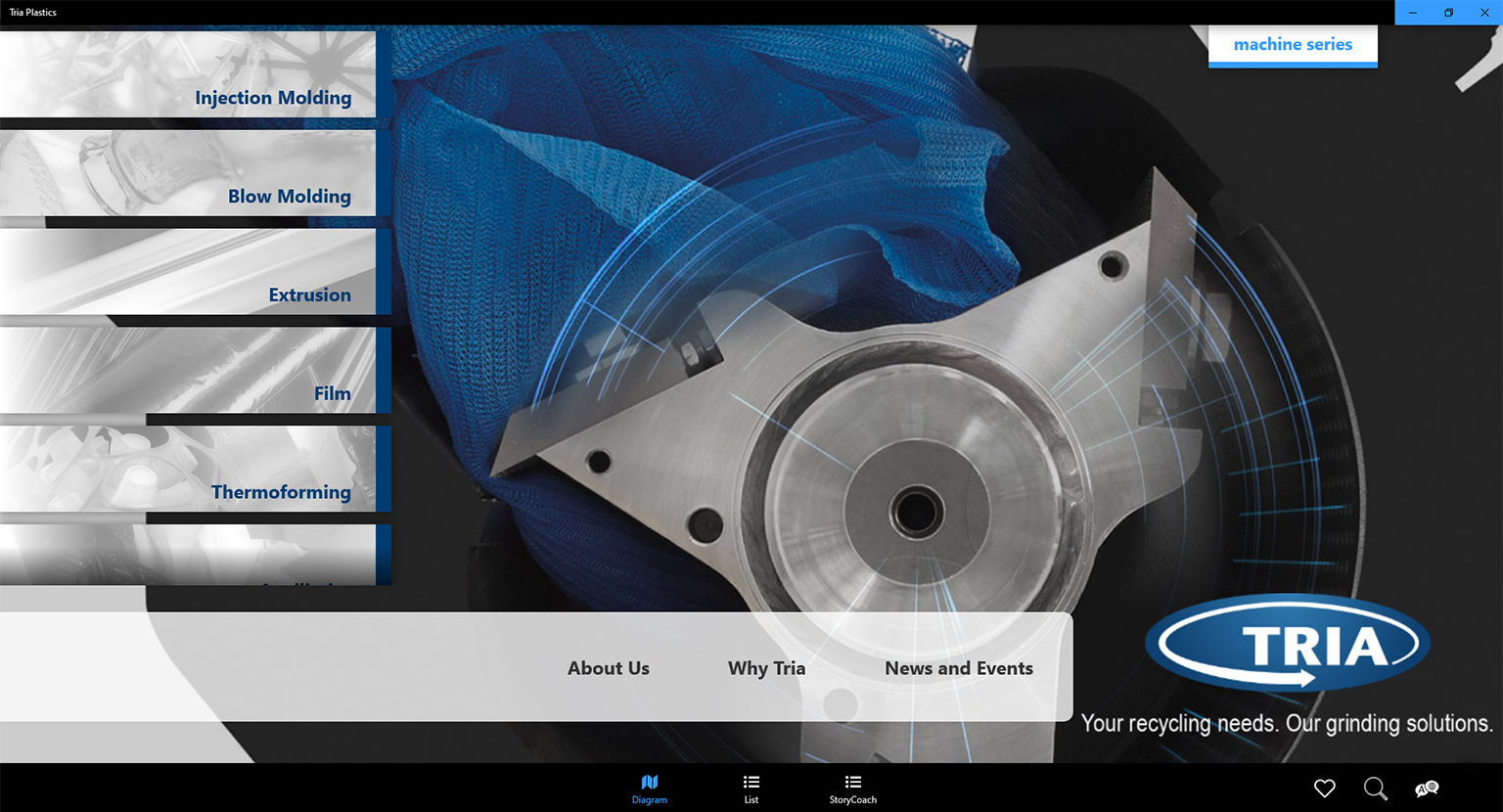1503x812 pixels.
Task: Click the machine series button
Action: [x=1293, y=45]
